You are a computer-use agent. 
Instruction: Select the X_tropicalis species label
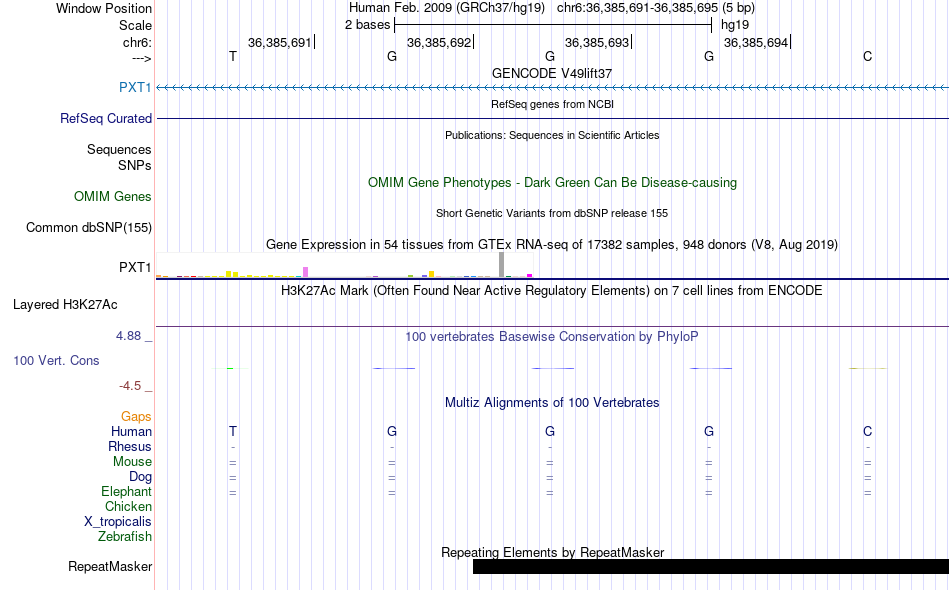point(118,522)
